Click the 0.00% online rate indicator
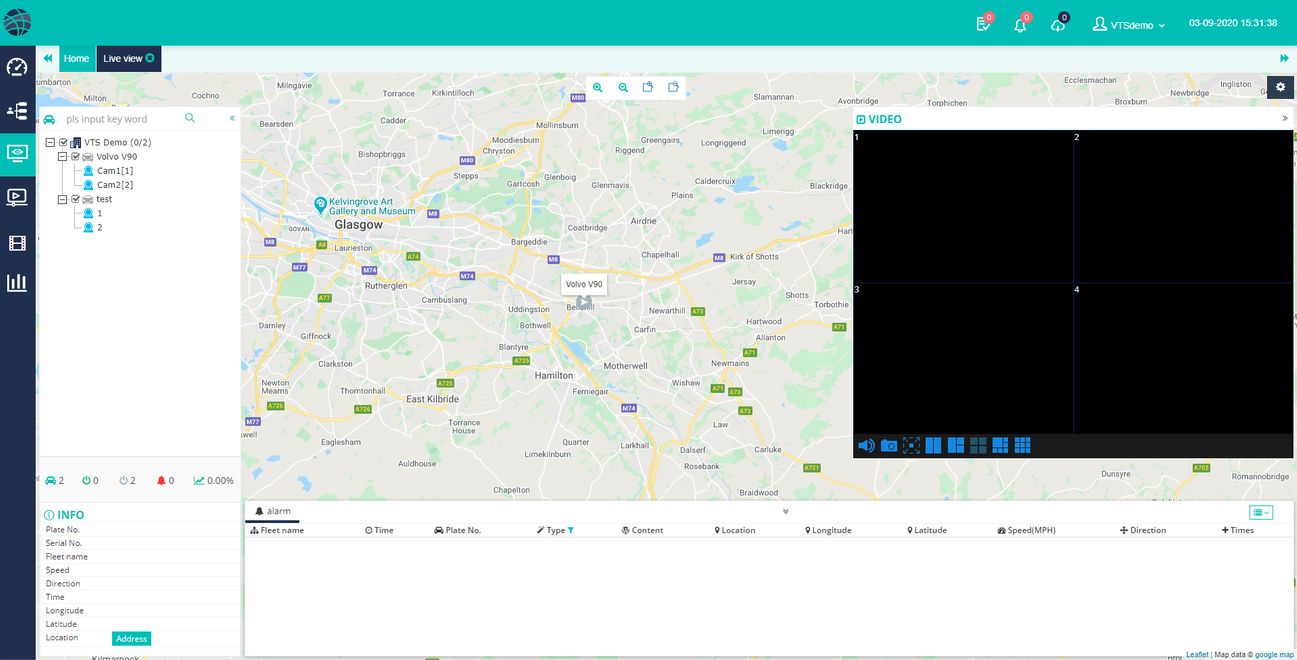The image size is (1297, 660). coord(214,481)
